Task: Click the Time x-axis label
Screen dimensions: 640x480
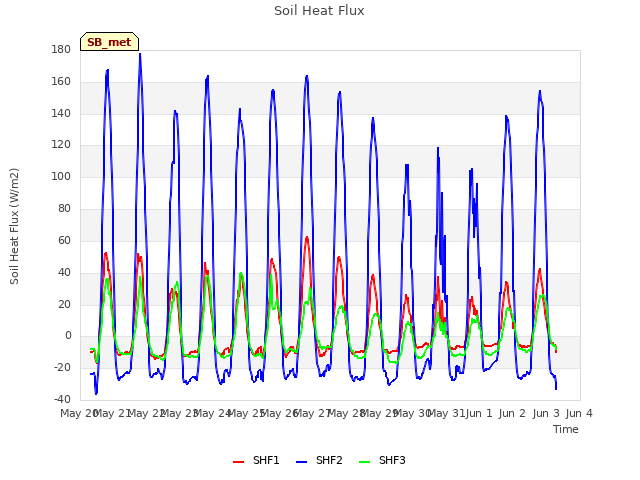Action: pyautogui.click(x=565, y=429)
